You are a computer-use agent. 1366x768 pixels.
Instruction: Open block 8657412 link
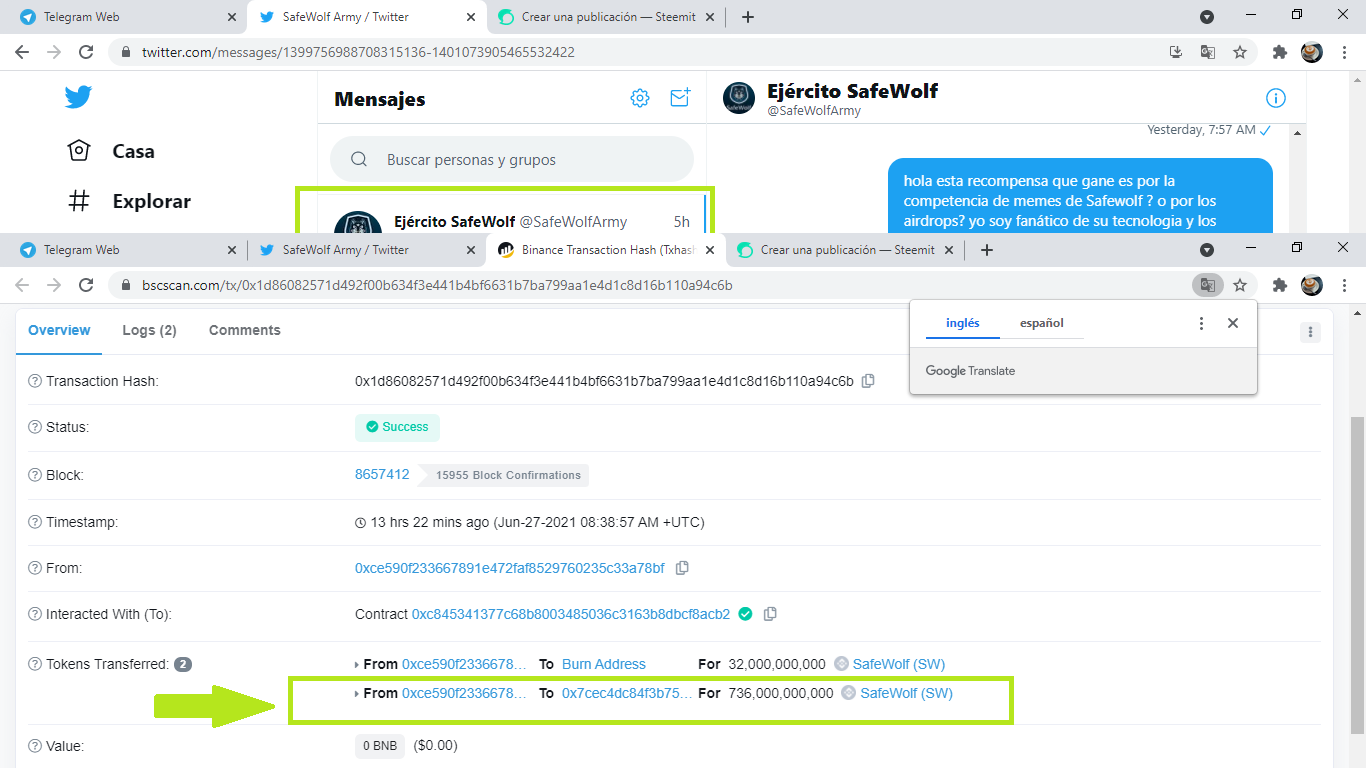[382, 474]
